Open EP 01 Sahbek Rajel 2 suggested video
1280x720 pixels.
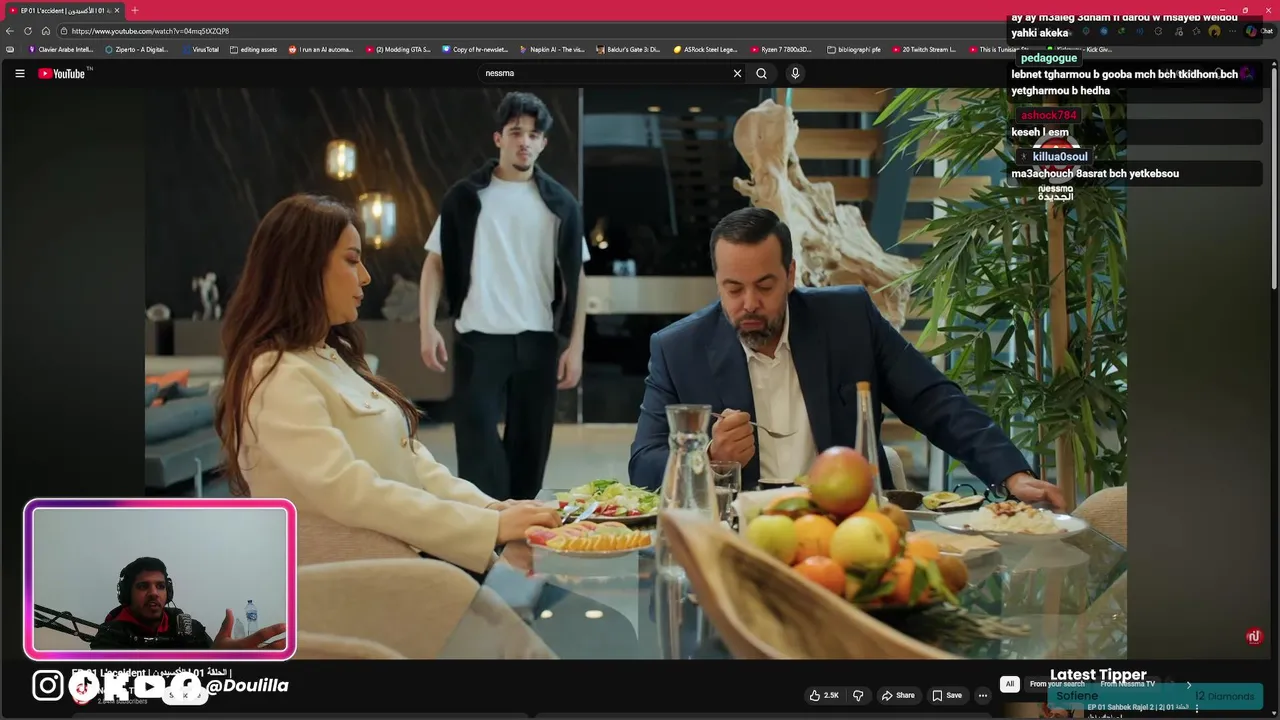(x=1137, y=708)
